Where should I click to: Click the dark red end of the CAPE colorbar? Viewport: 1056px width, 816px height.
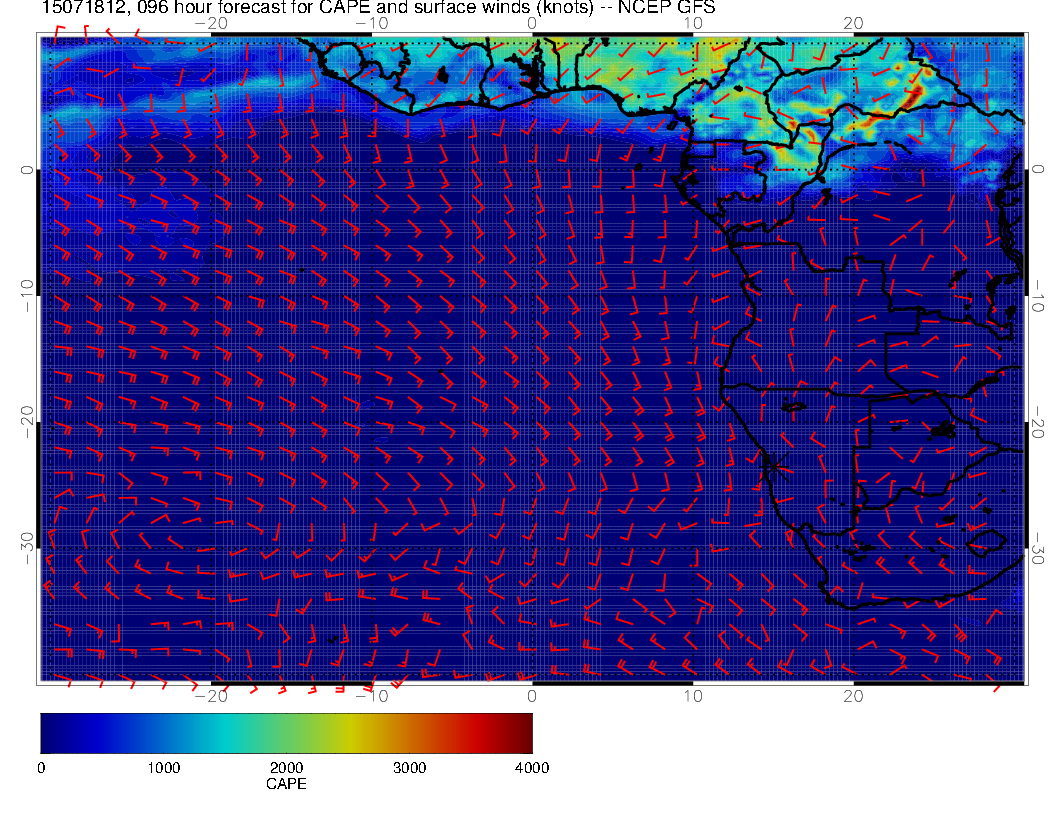click(524, 732)
